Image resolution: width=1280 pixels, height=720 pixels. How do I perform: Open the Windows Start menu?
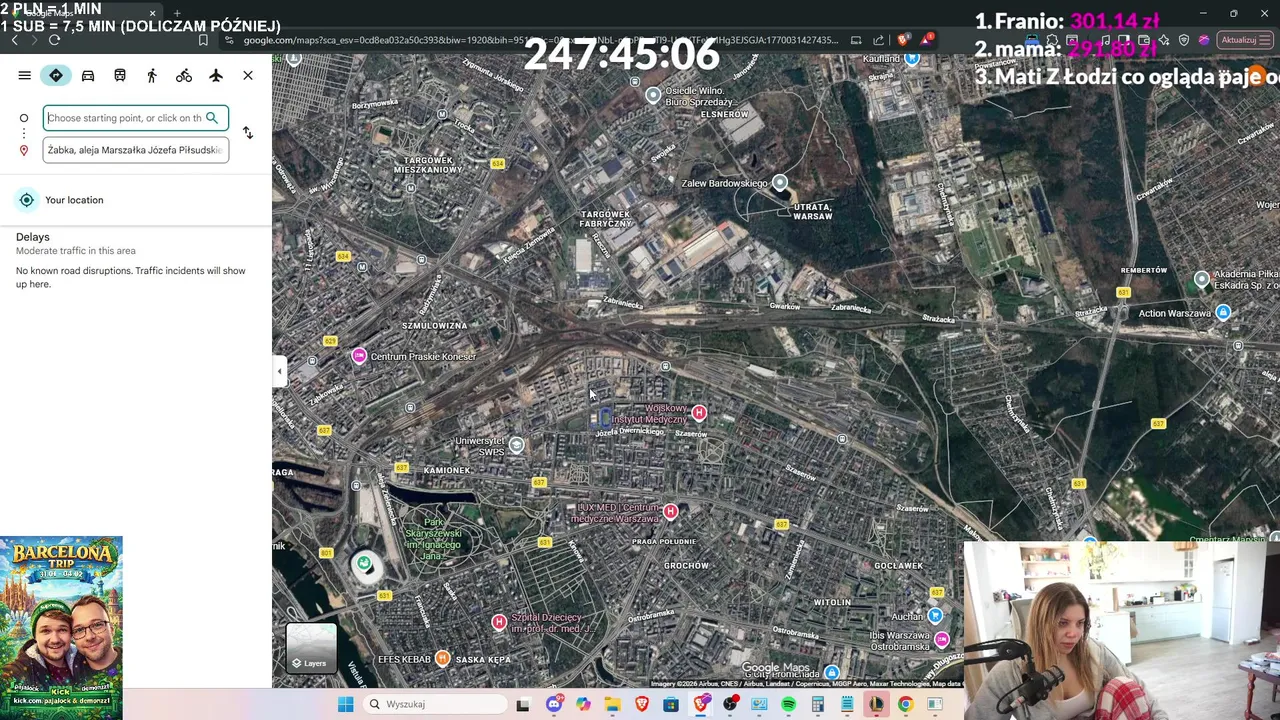coord(345,704)
